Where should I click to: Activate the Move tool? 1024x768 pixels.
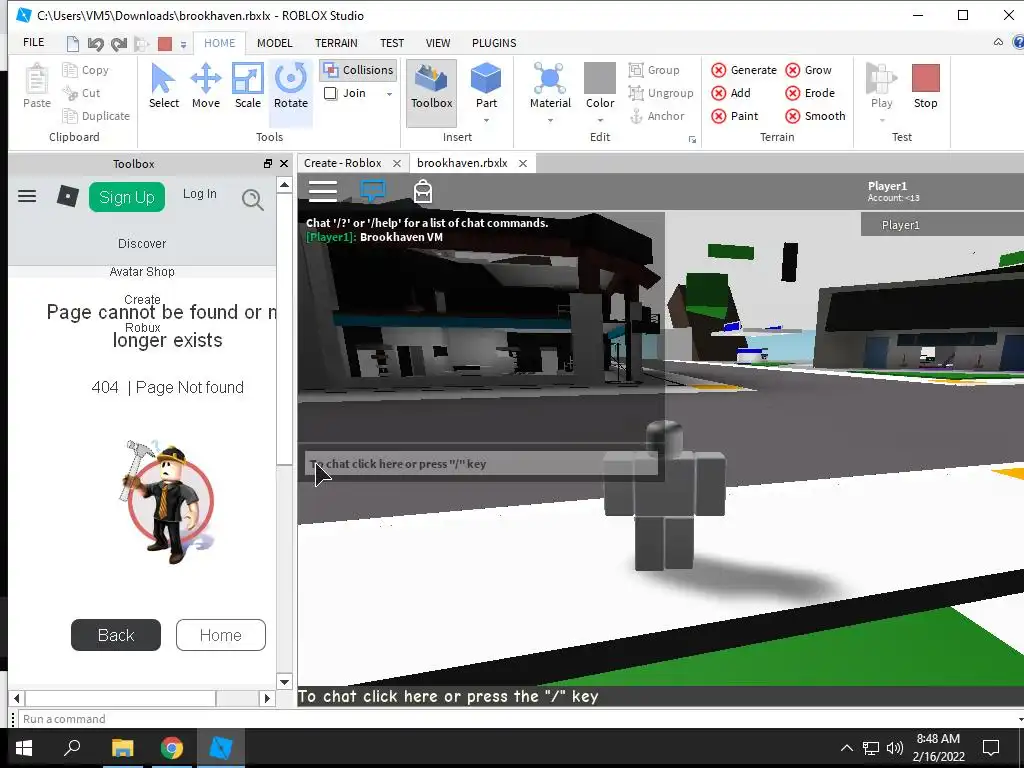tap(206, 86)
